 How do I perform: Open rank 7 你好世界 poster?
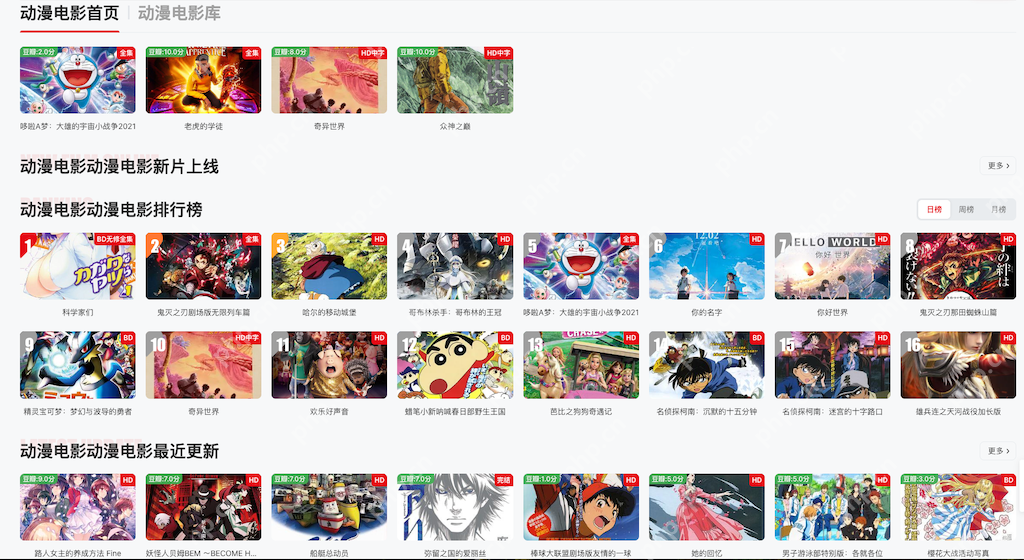(832, 266)
